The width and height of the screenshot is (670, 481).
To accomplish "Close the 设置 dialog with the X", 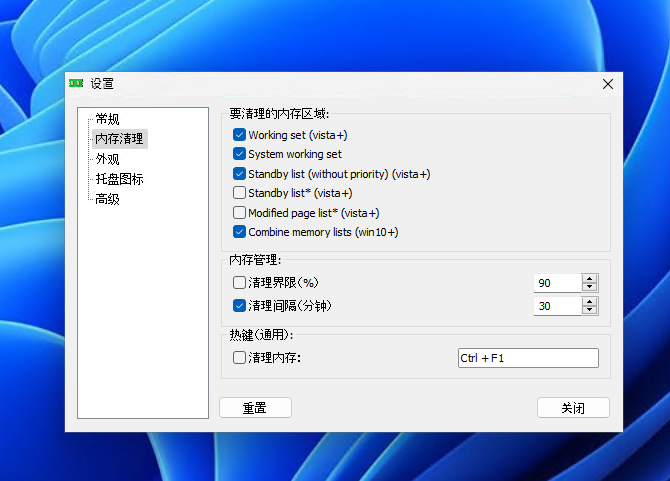I will [x=608, y=84].
